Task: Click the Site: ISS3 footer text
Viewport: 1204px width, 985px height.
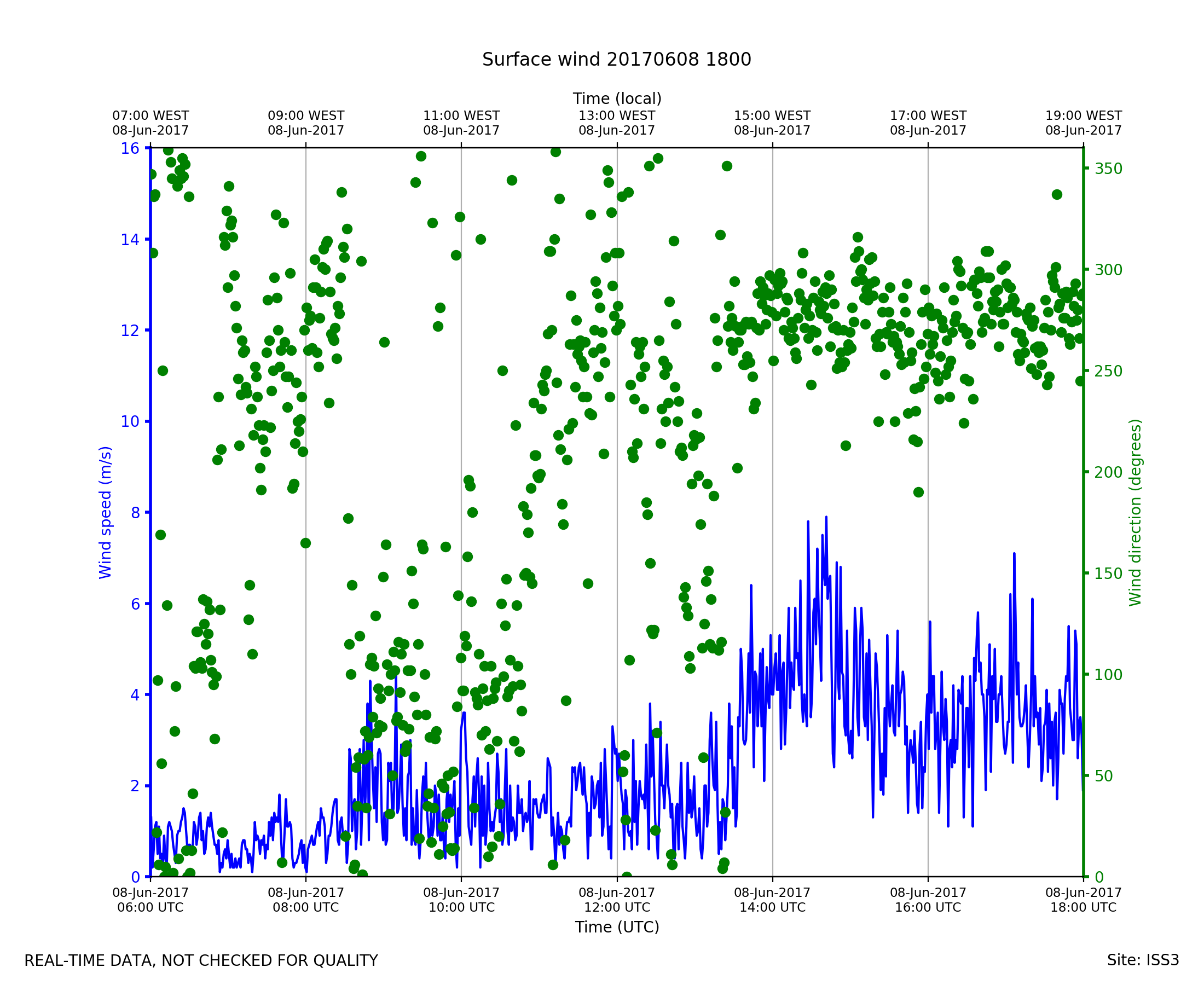Action: click(1143, 960)
